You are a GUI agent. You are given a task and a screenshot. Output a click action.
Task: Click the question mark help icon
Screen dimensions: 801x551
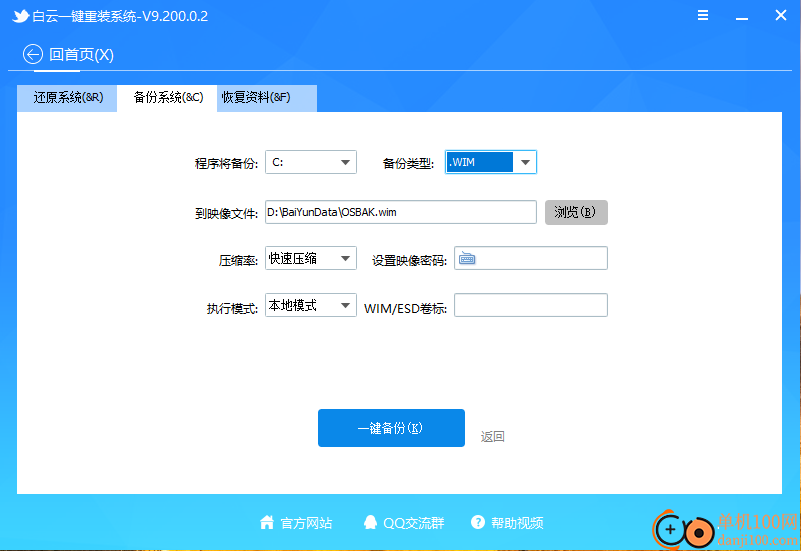[x=478, y=522]
